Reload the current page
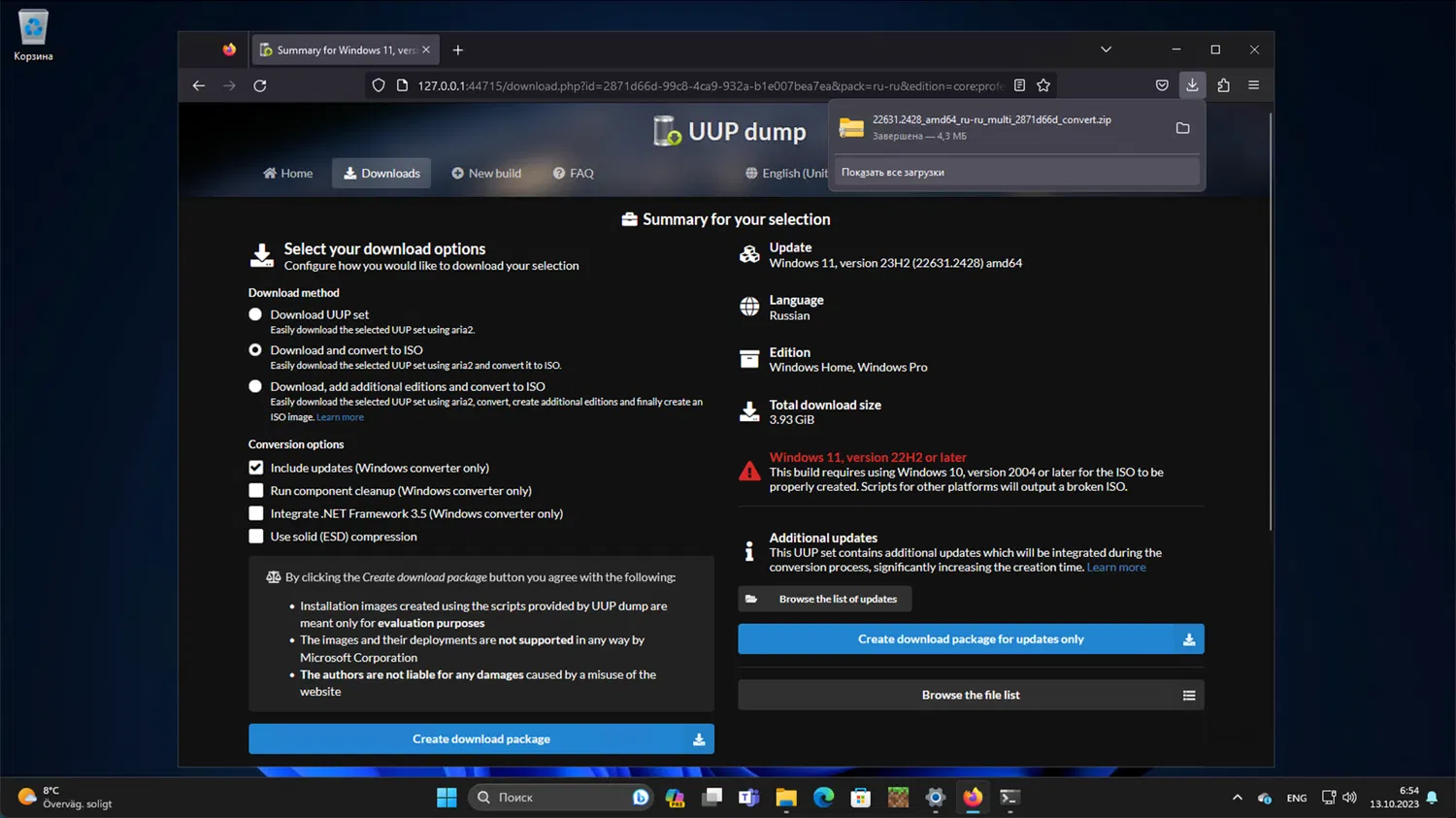Image resolution: width=1456 pixels, height=818 pixels. tap(260, 85)
